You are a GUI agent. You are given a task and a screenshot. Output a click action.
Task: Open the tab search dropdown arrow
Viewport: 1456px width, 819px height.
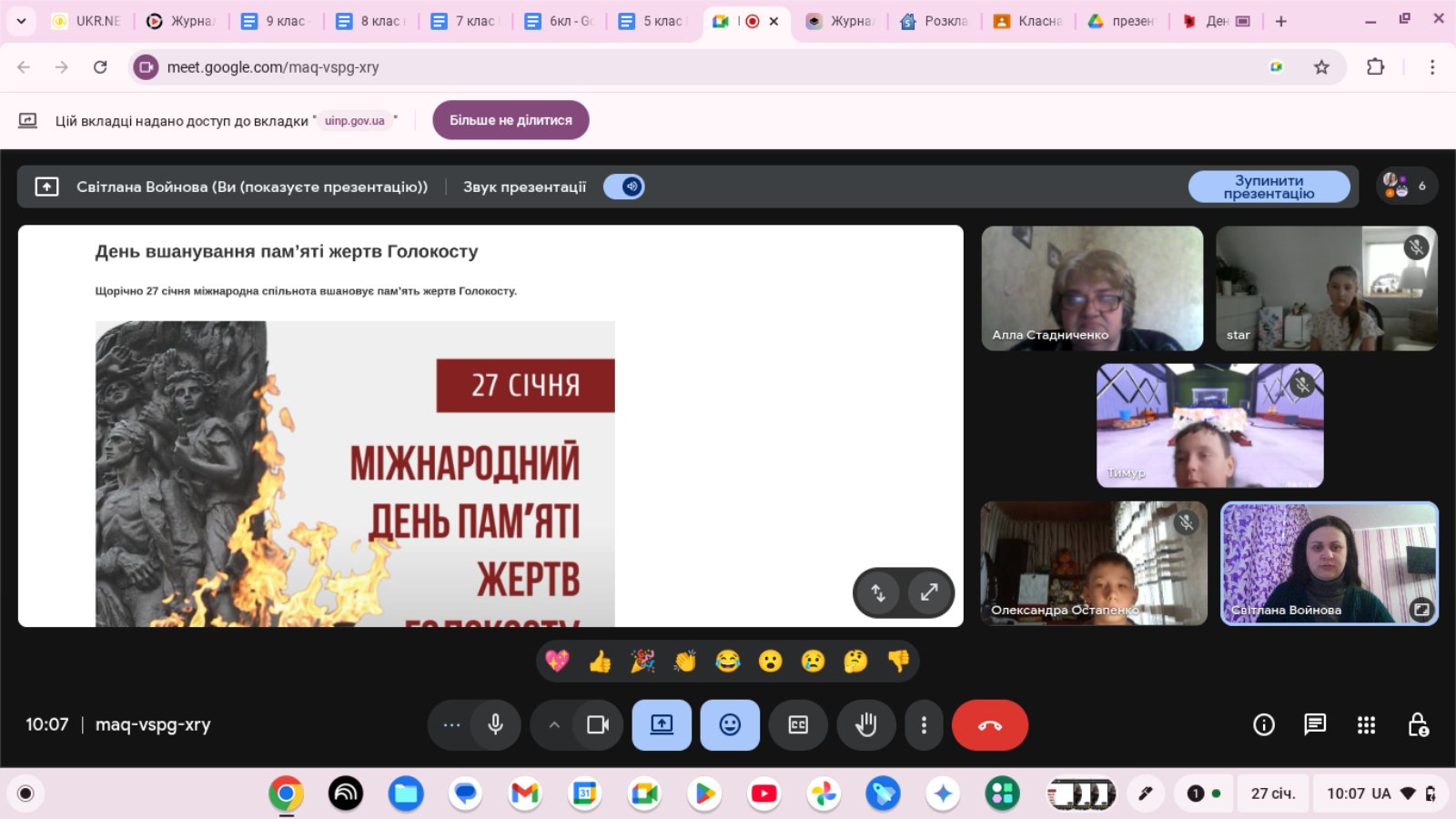[21, 21]
